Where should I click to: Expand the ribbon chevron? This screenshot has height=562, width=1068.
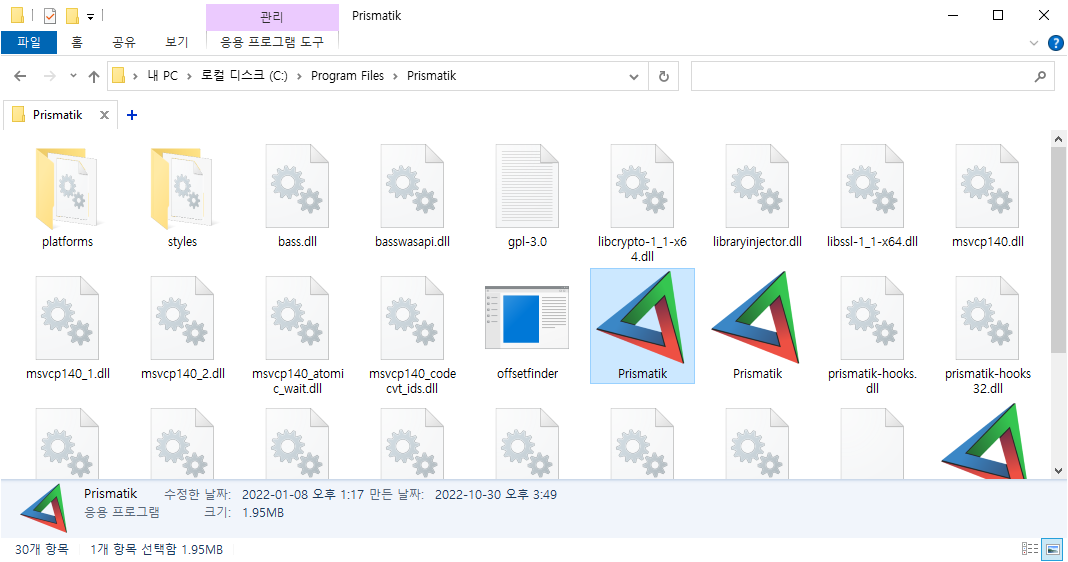[x=1033, y=43]
